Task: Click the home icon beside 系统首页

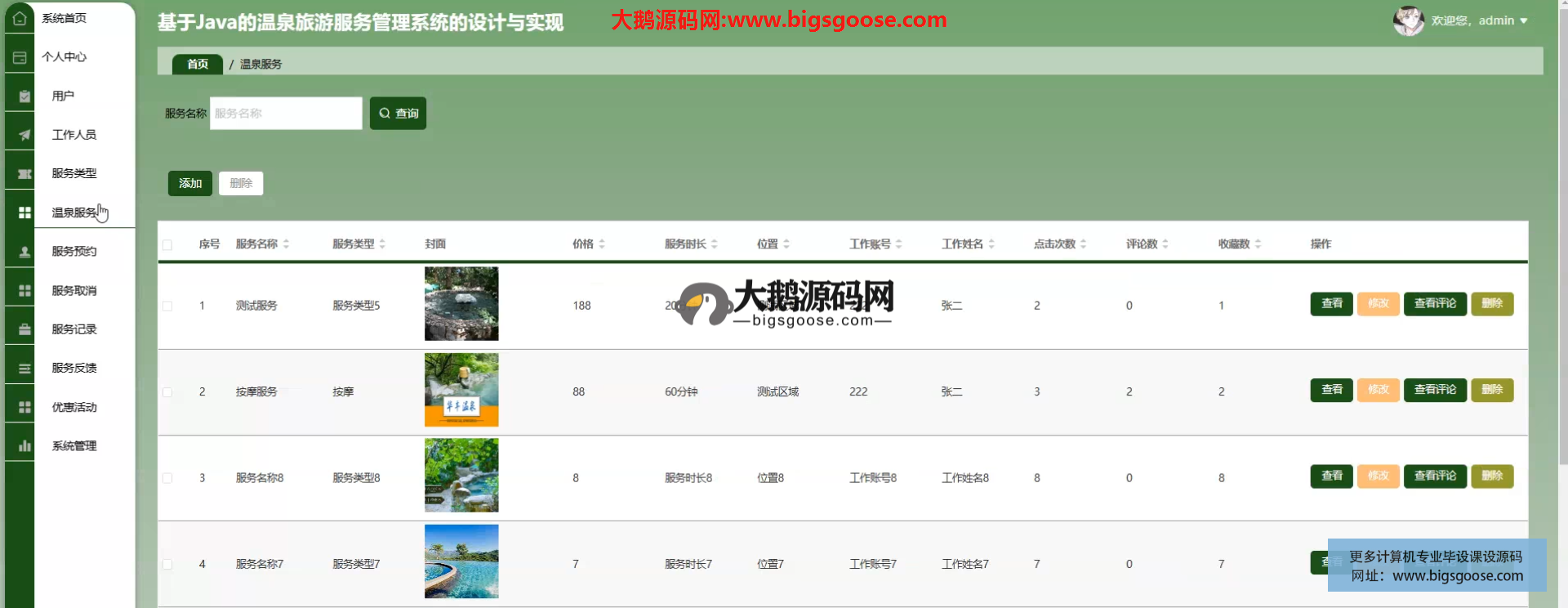Action: click(x=20, y=18)
